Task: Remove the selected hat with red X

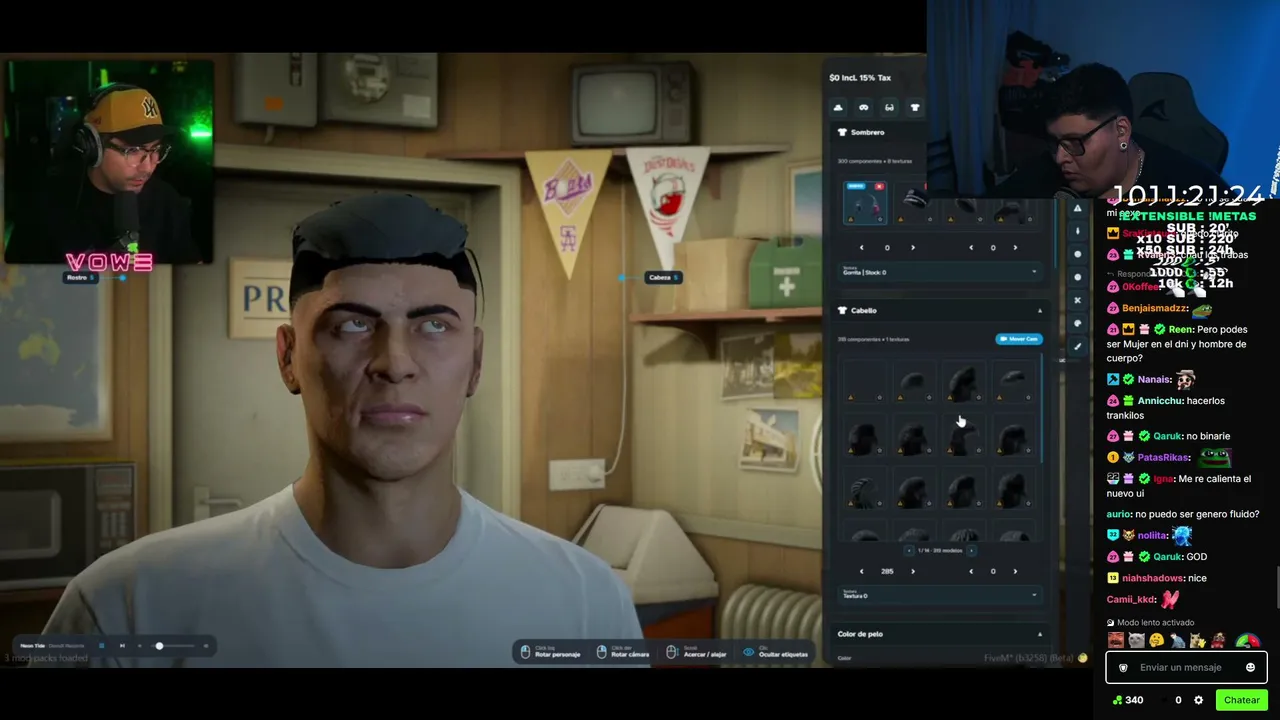Action: pos(880,186)
